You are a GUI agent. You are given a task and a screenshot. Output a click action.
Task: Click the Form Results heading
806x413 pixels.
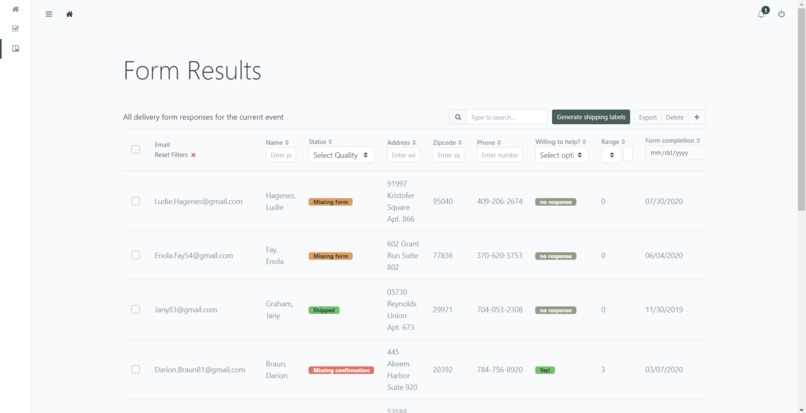coord(192,70)
